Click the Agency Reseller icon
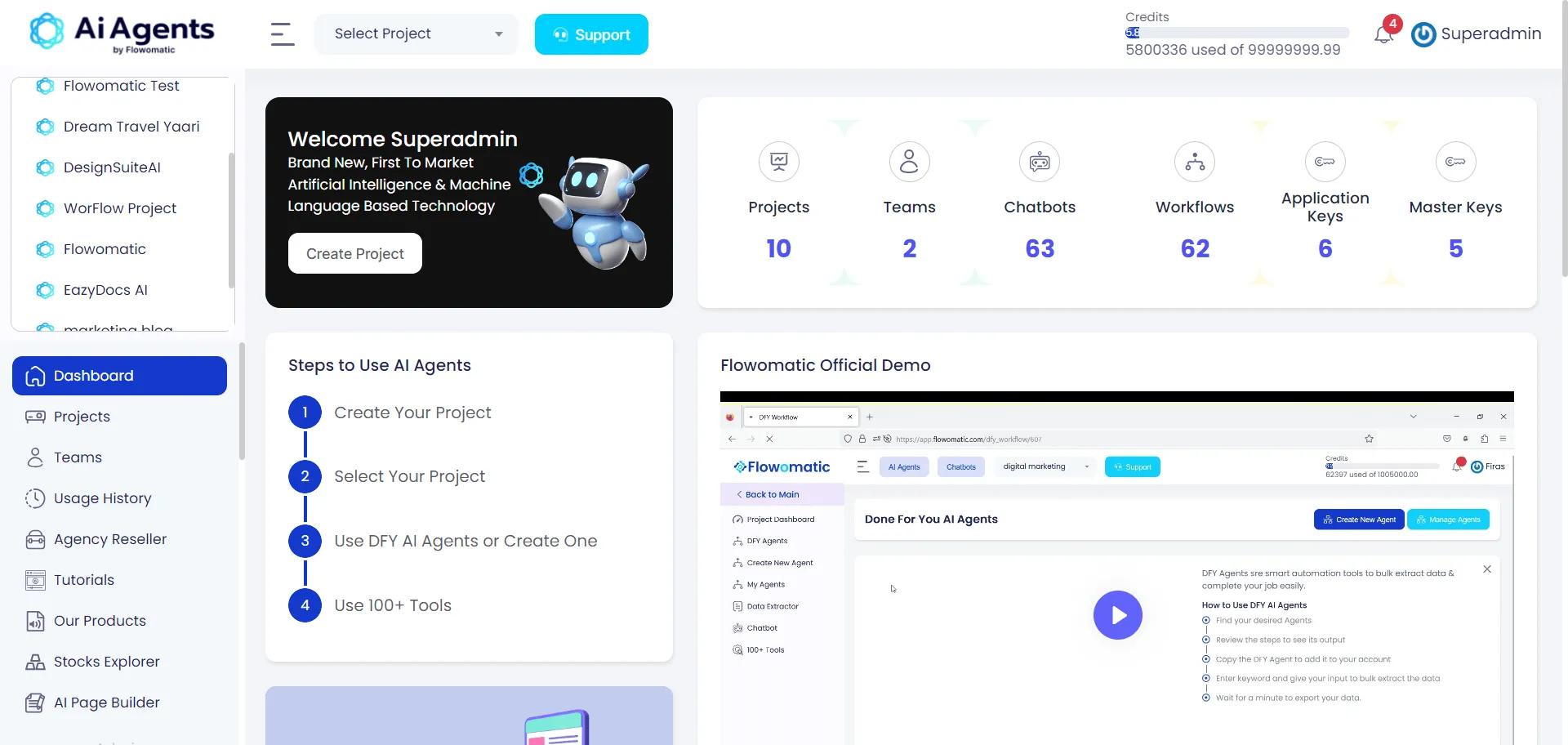 tap(35, 539)
